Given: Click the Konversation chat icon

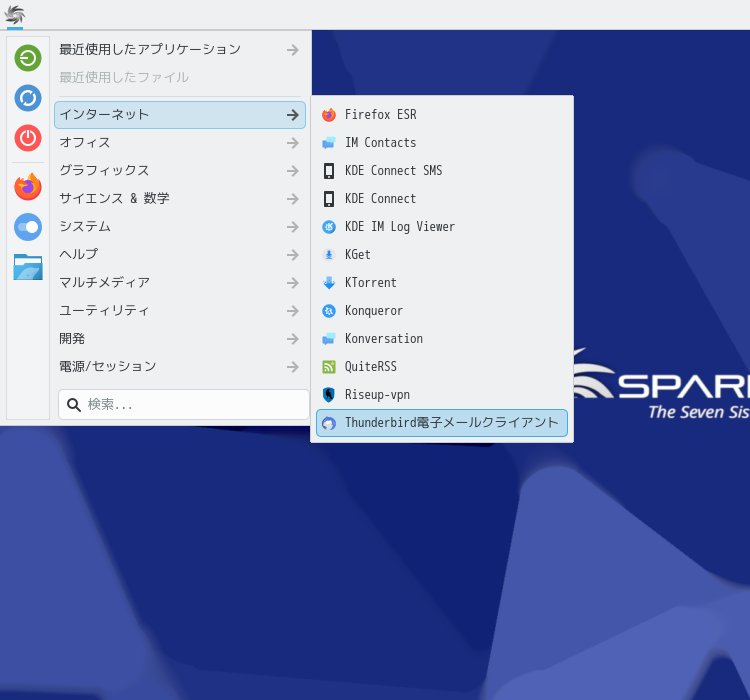Looking at the screenshot, I should 329,339.
